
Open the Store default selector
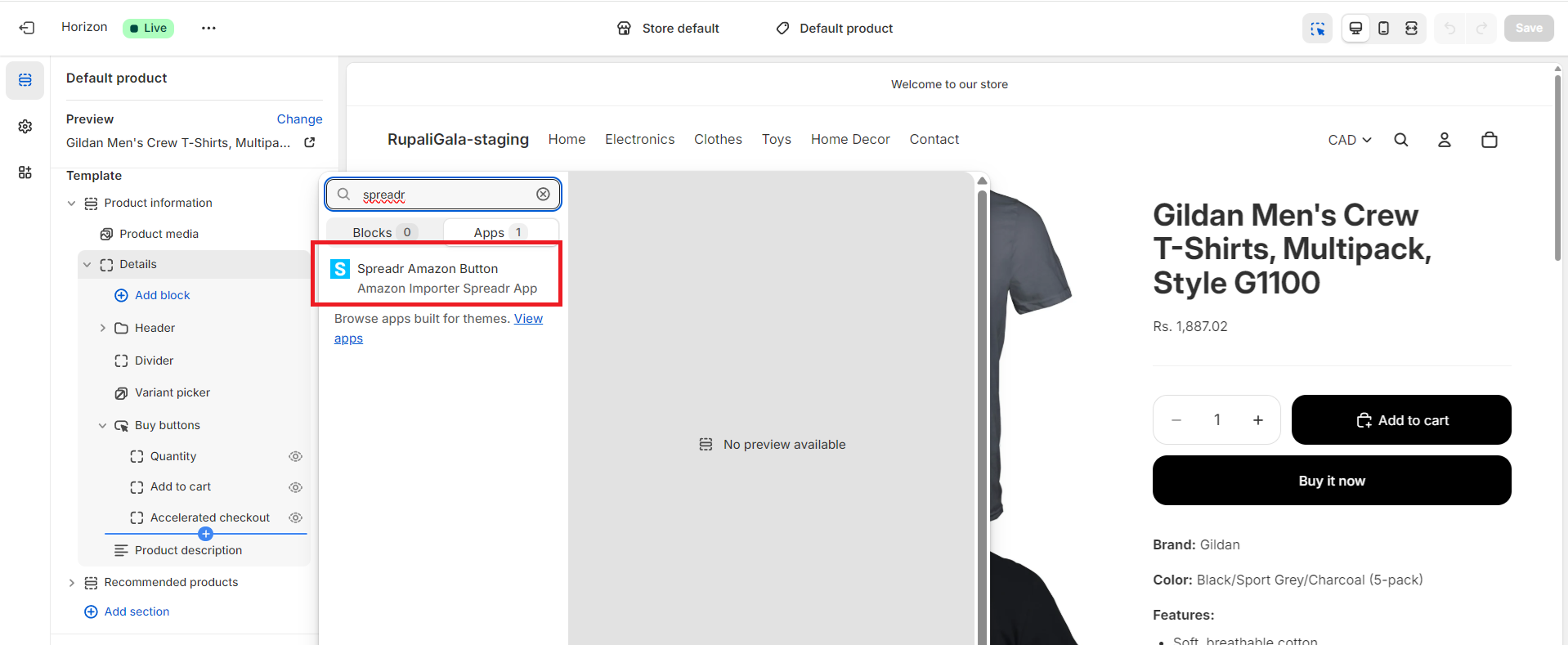point(668,29)
